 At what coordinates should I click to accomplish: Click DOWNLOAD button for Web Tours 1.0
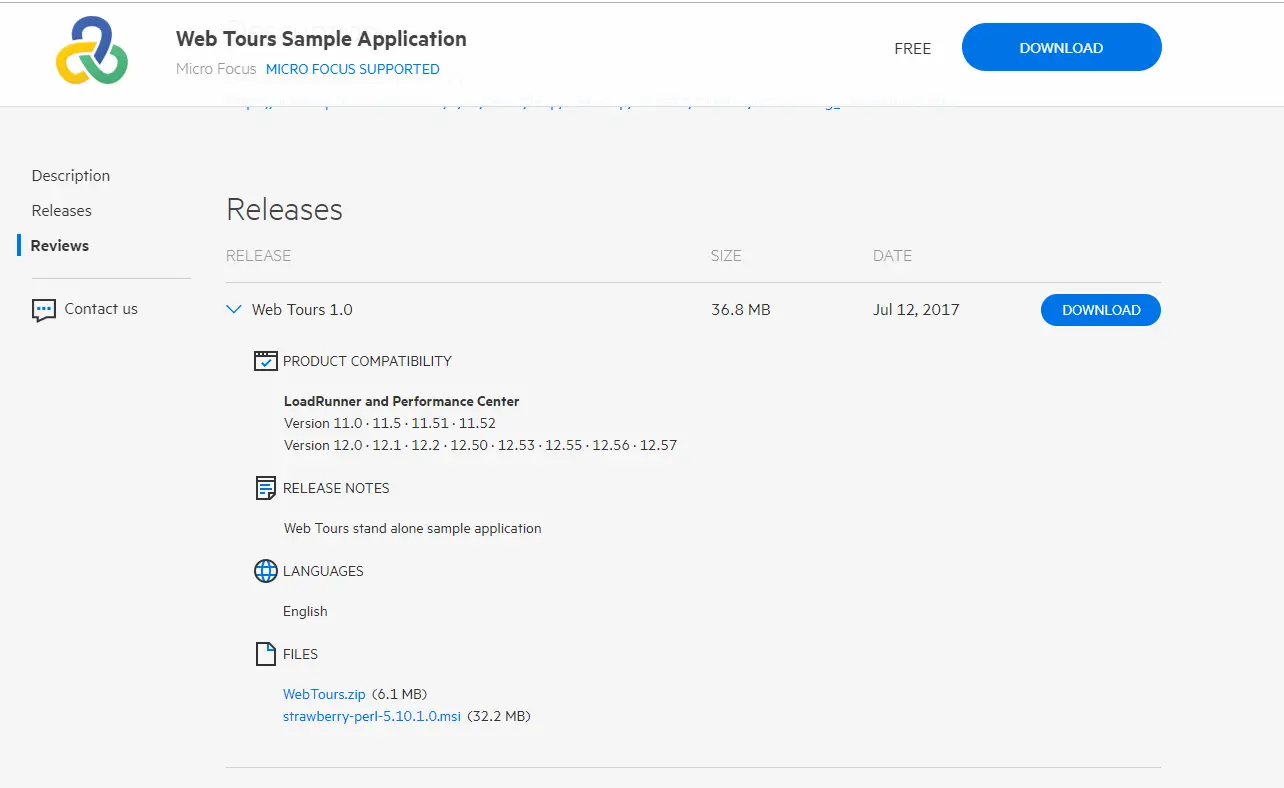(1101, 310)
